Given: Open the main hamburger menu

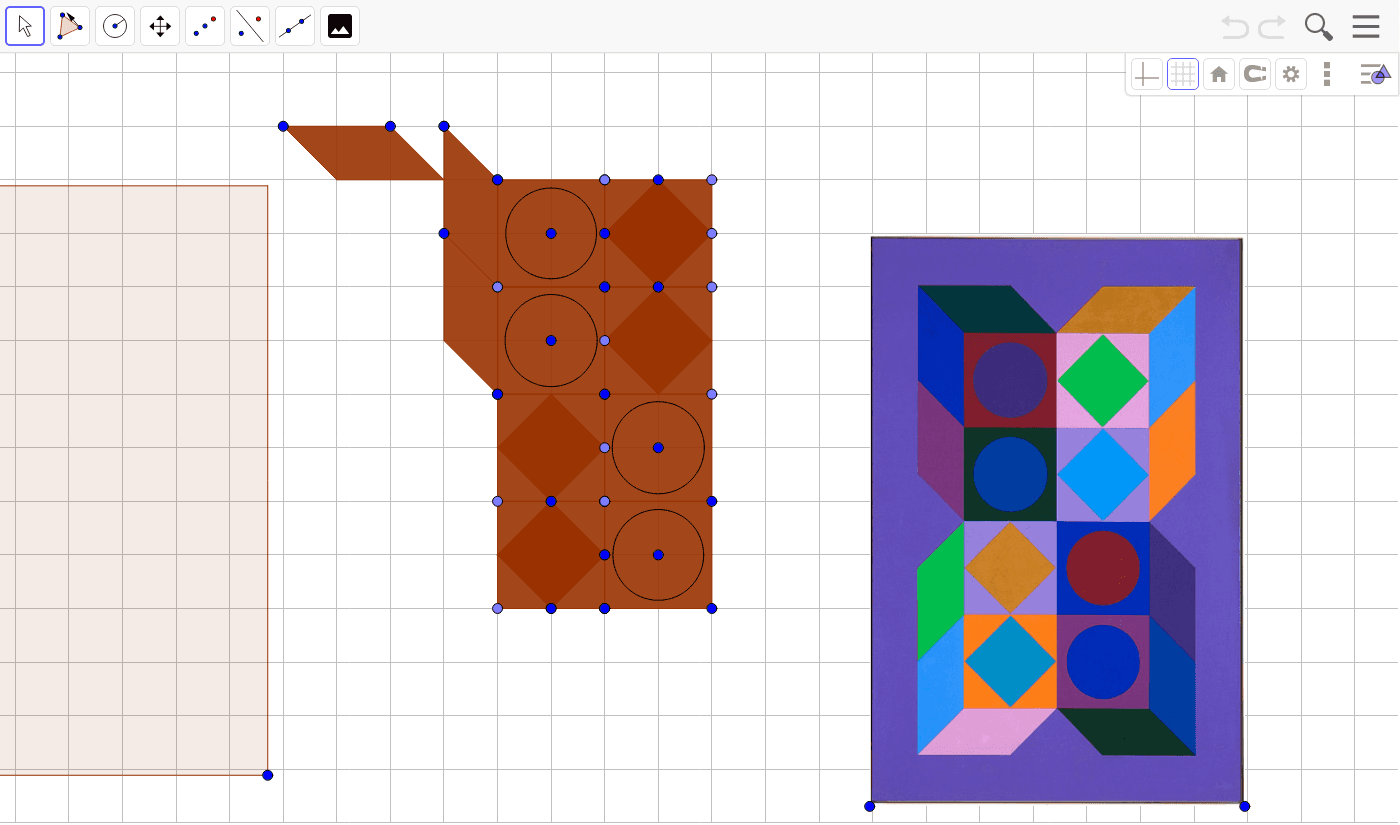Looking at the screenshot, I should [x=1366, y=27].
